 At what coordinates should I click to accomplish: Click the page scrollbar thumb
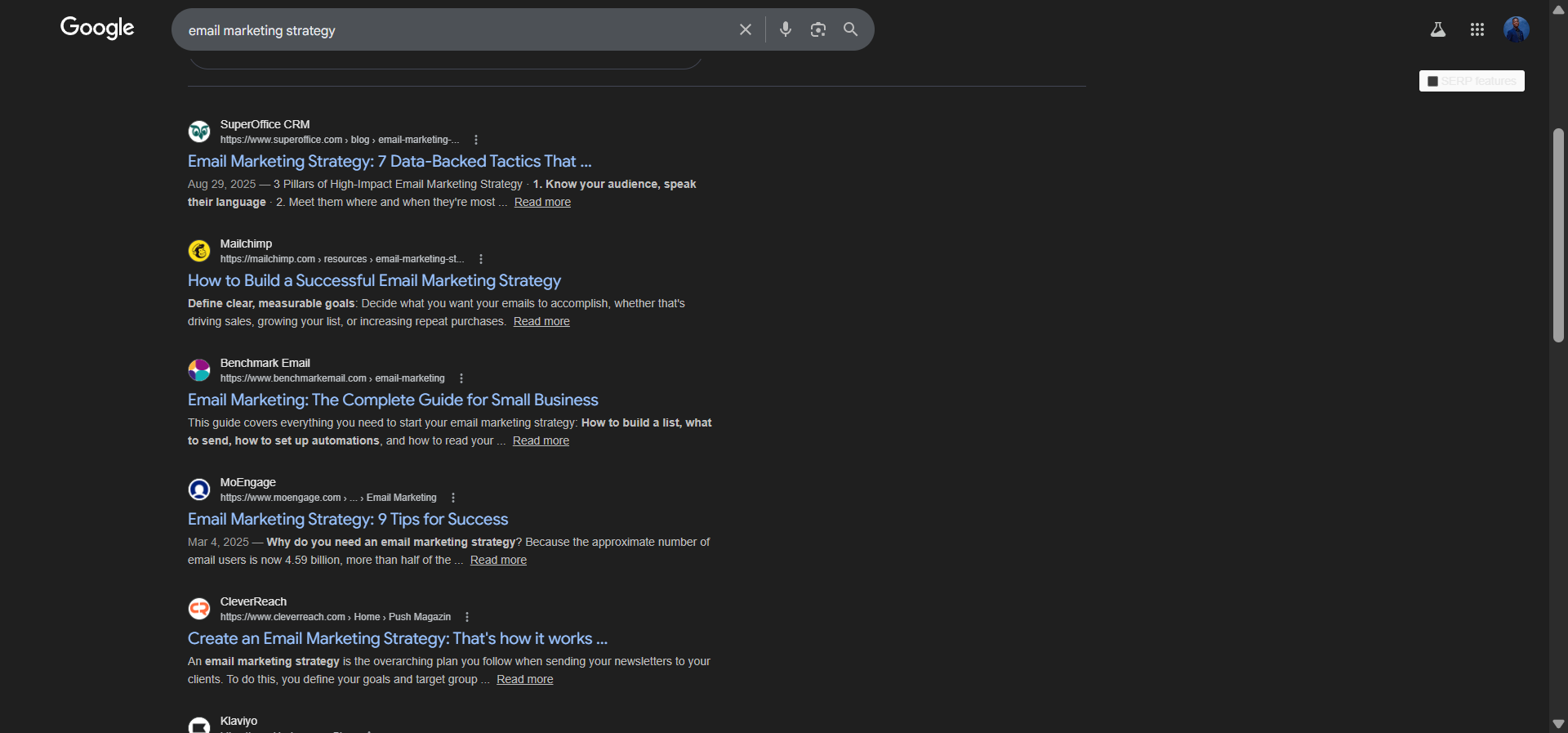tap(1558, 235)
